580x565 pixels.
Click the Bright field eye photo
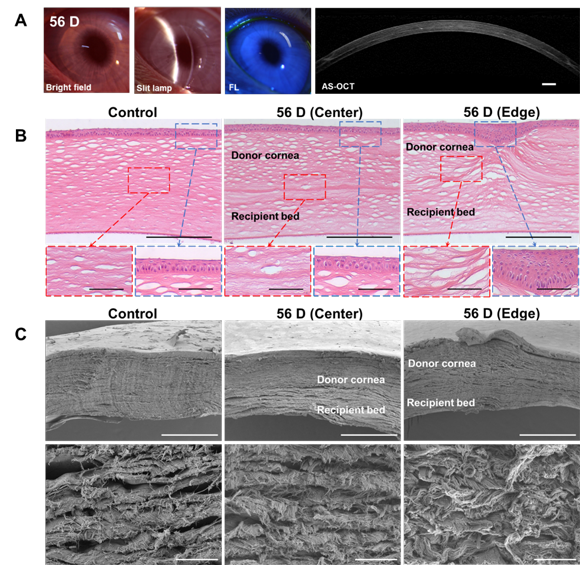(x=87, y=50)
